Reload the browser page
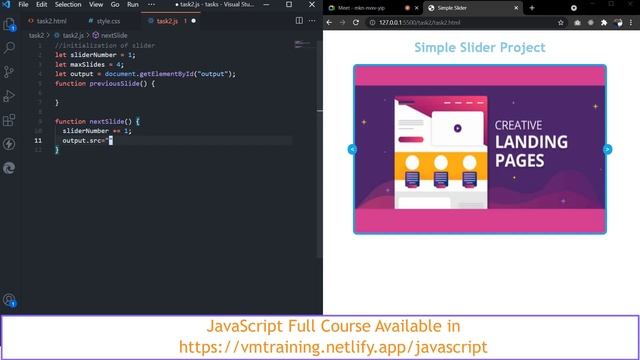Screen dimensions: 640x360 (x=356, y=22)
